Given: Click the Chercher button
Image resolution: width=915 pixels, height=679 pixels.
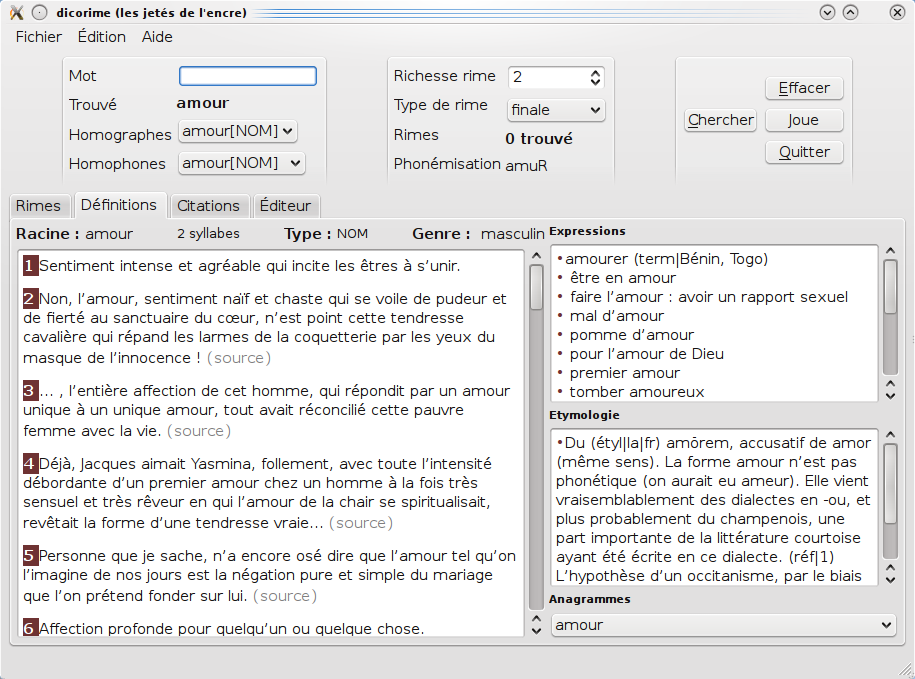Looking at the screenshot, I should [x=721, y=120].
